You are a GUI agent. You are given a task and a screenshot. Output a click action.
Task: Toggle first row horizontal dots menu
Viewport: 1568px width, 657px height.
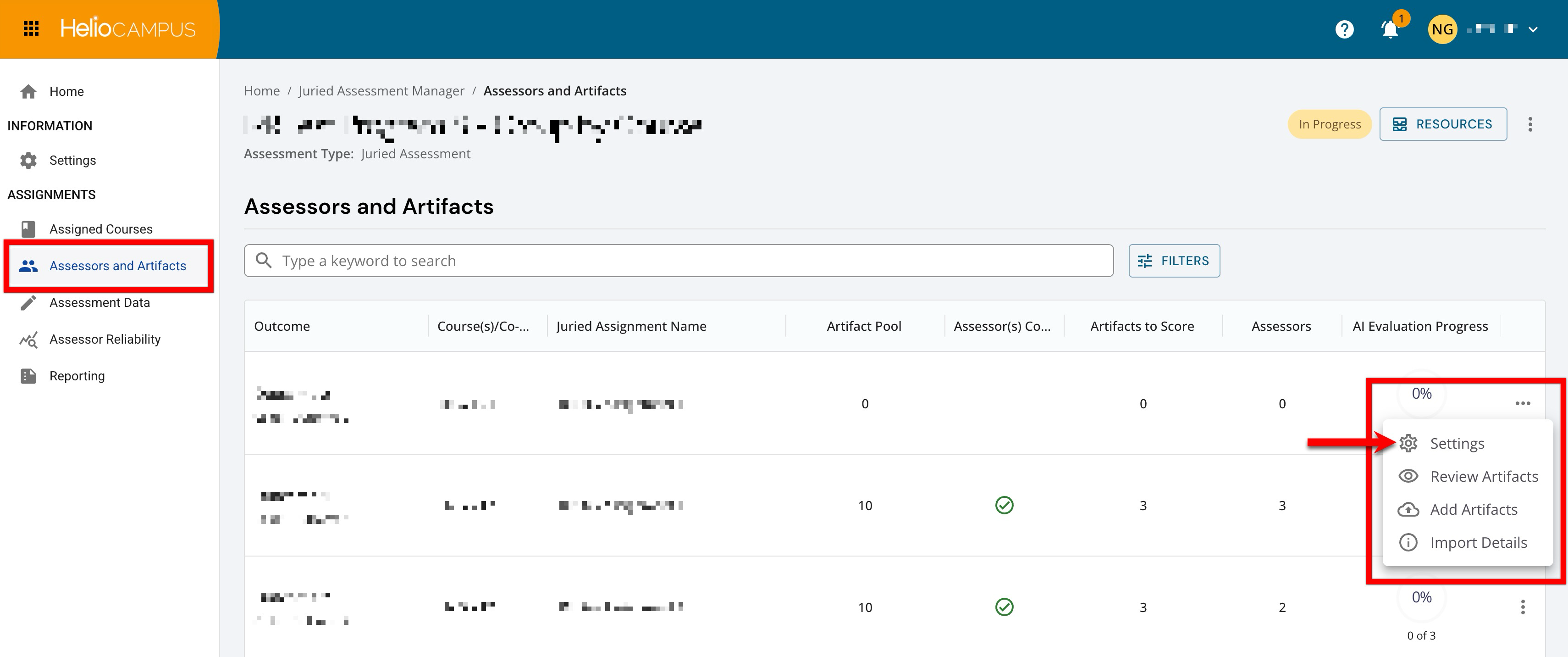click(x=1522, y=403)
